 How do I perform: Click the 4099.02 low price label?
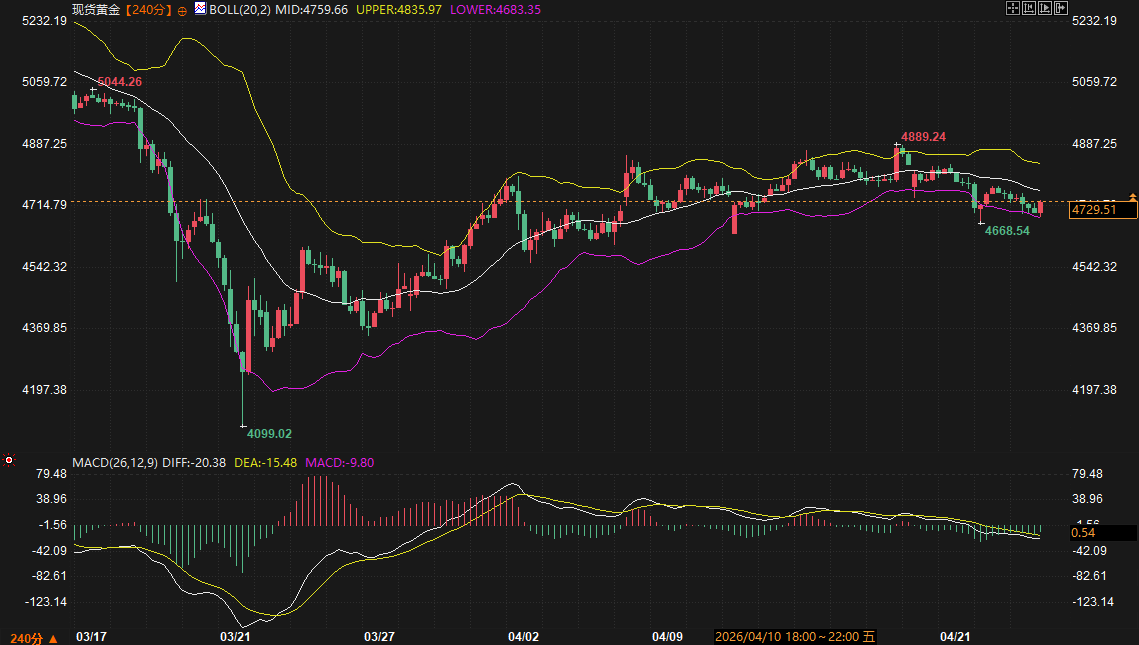(x=269, y=433)
